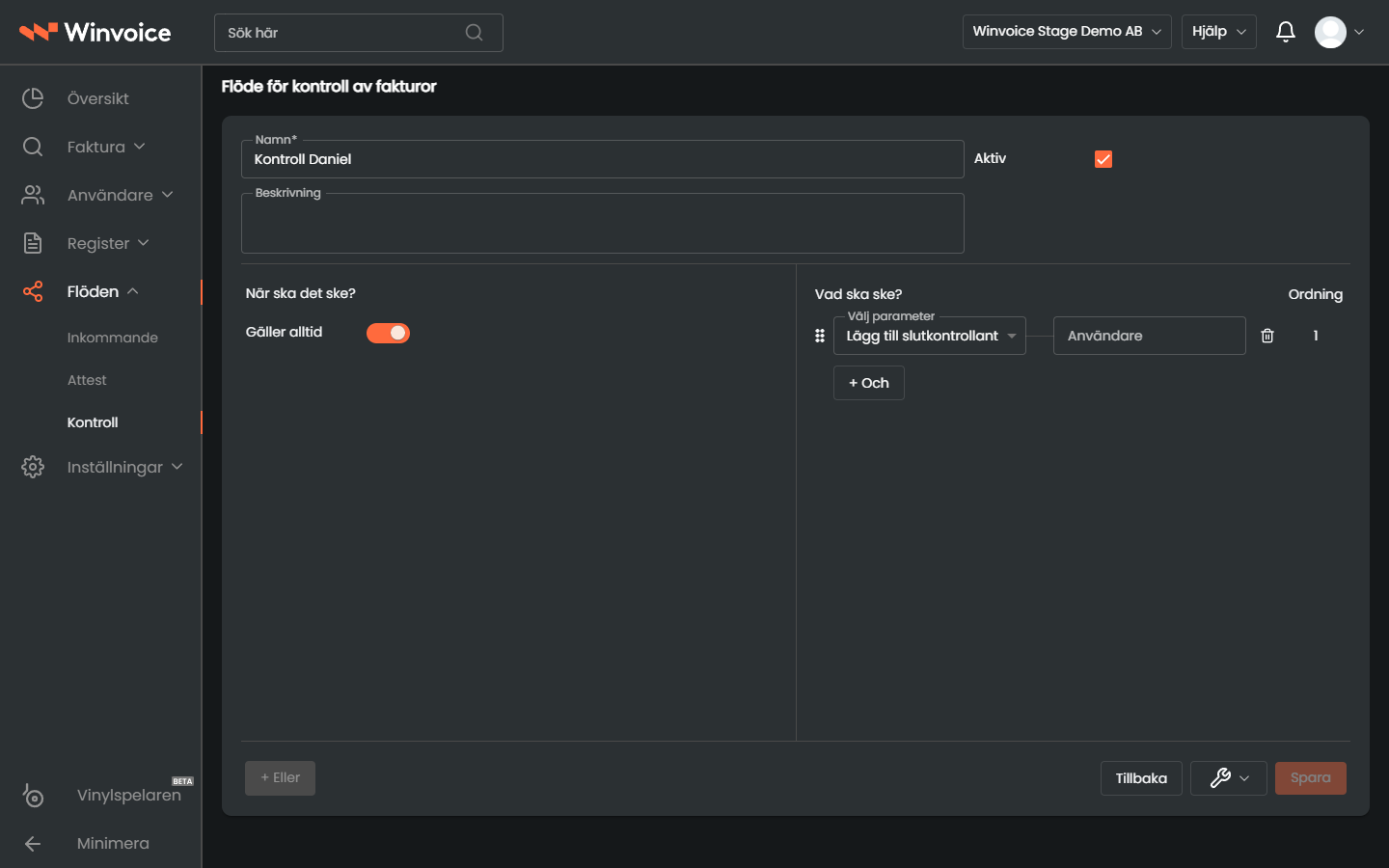Open the user avatar menu

pyautogui.click(x=1340, y=32)
